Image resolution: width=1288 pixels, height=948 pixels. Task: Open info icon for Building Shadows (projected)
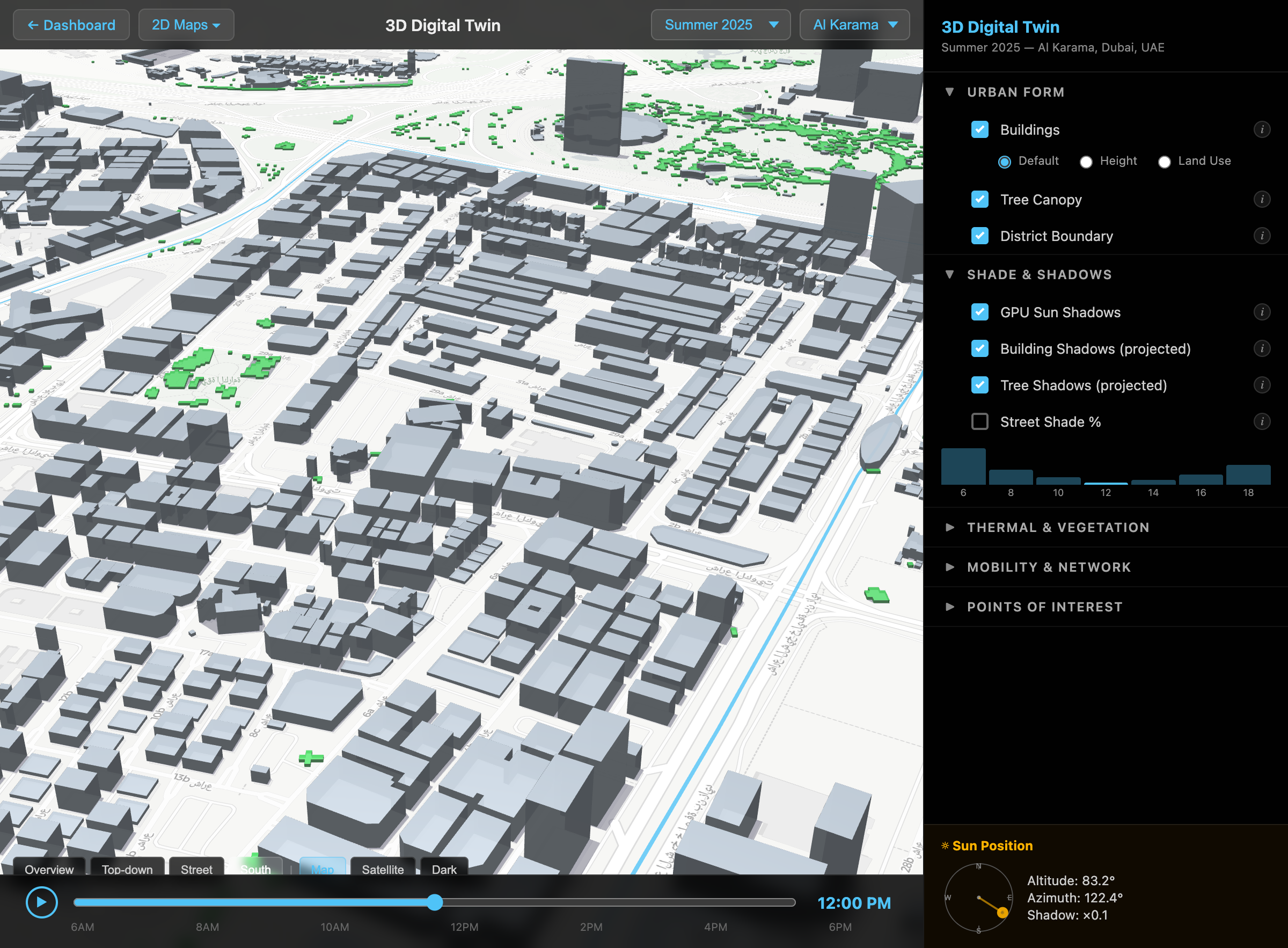point(1262,348)
